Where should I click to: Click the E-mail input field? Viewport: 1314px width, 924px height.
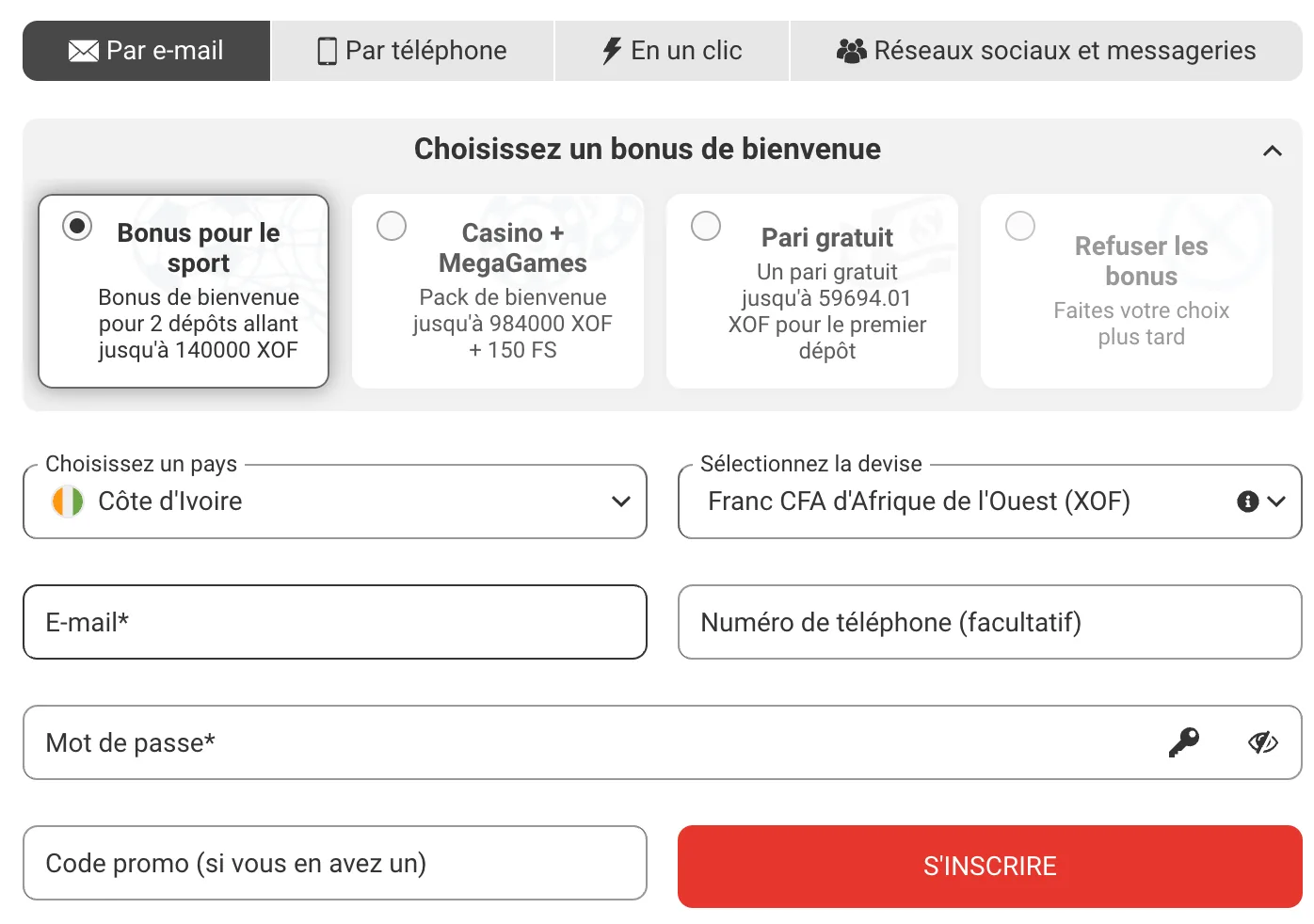point(335,622)
